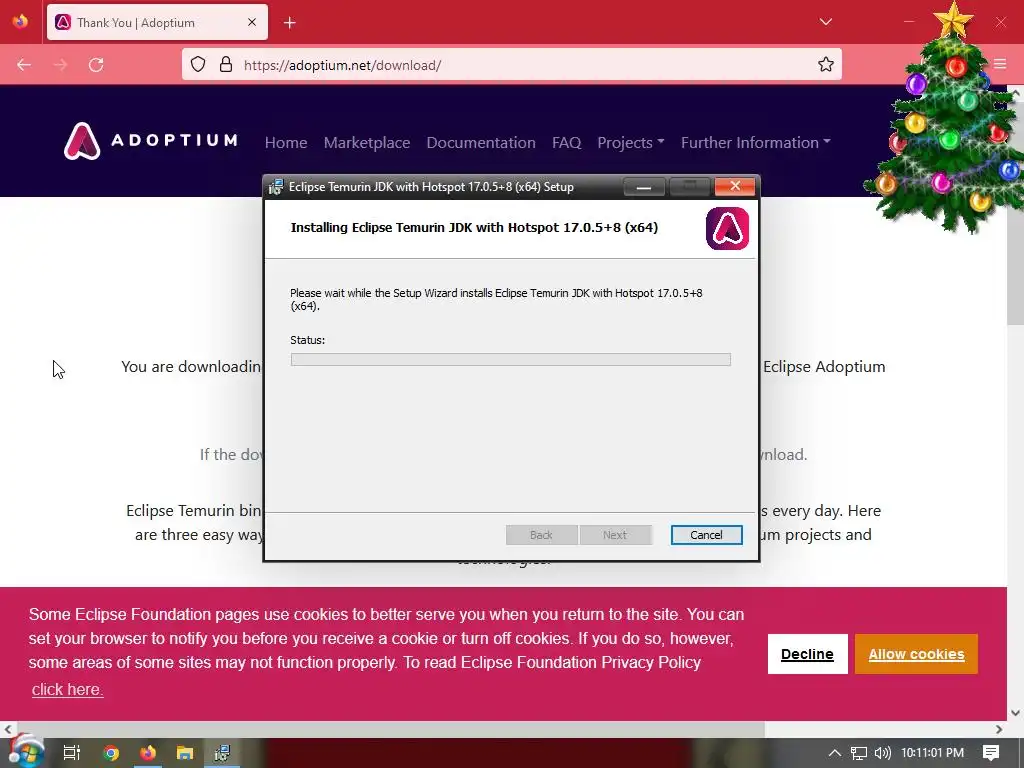Open the FAQ navigation link

566,142
